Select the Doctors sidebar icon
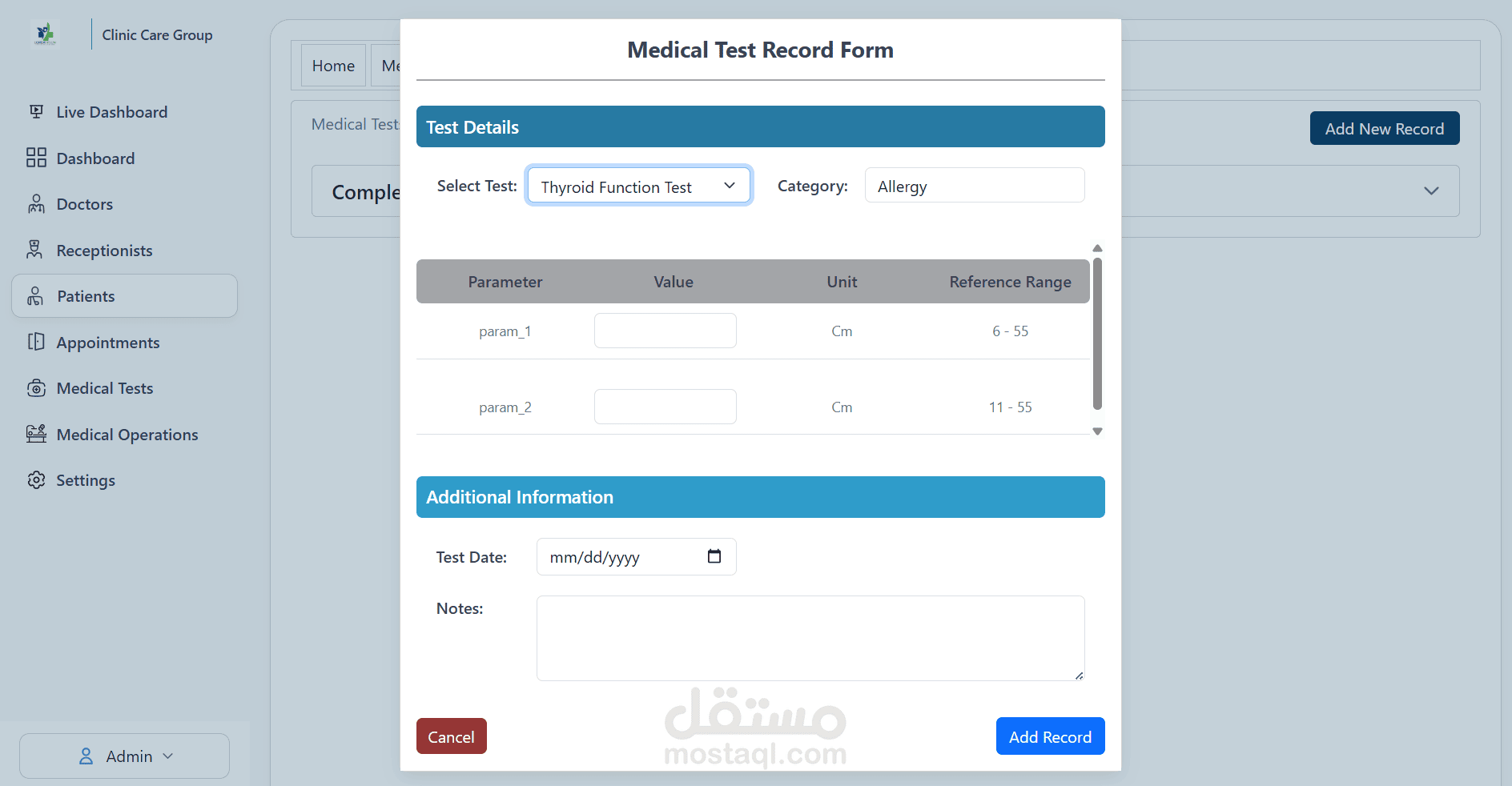Image resolution: width=1512 pixels, height=786 pixels. (x=36, y=204)
